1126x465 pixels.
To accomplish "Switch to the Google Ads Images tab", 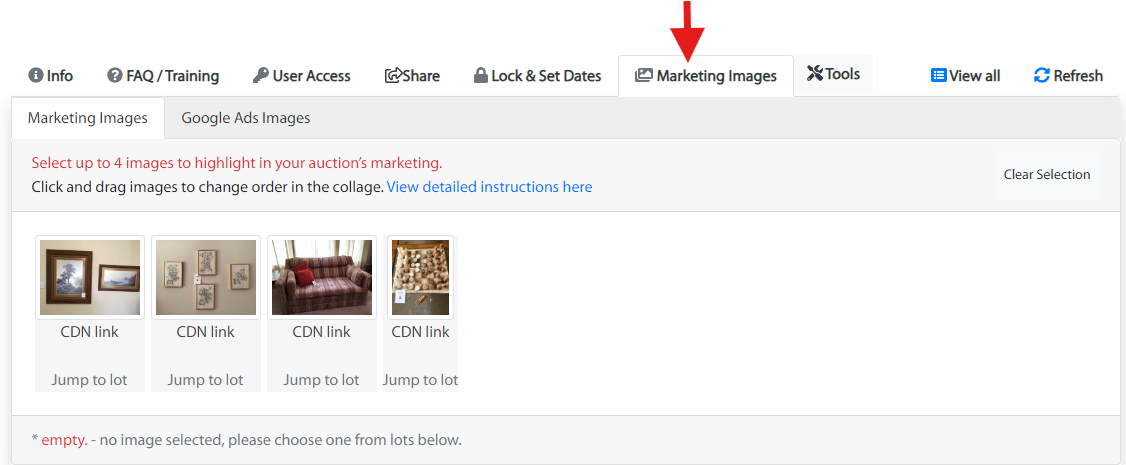I will click(x=246, y=118).
